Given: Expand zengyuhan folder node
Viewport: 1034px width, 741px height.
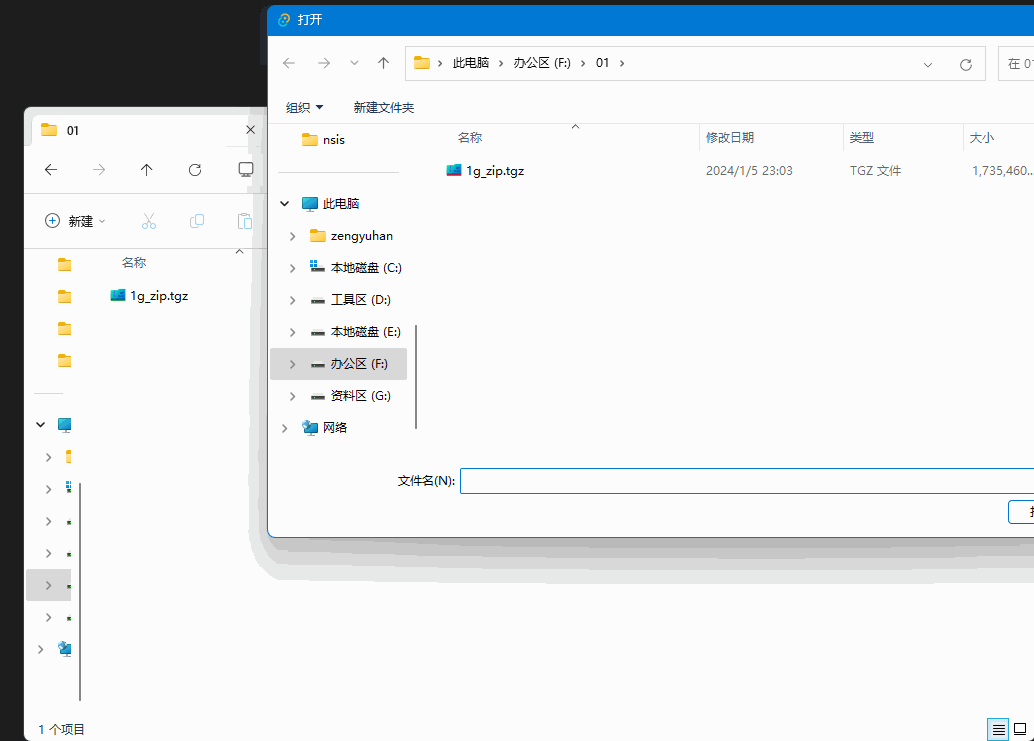Looking at the screenshot, I should (292, 236).
